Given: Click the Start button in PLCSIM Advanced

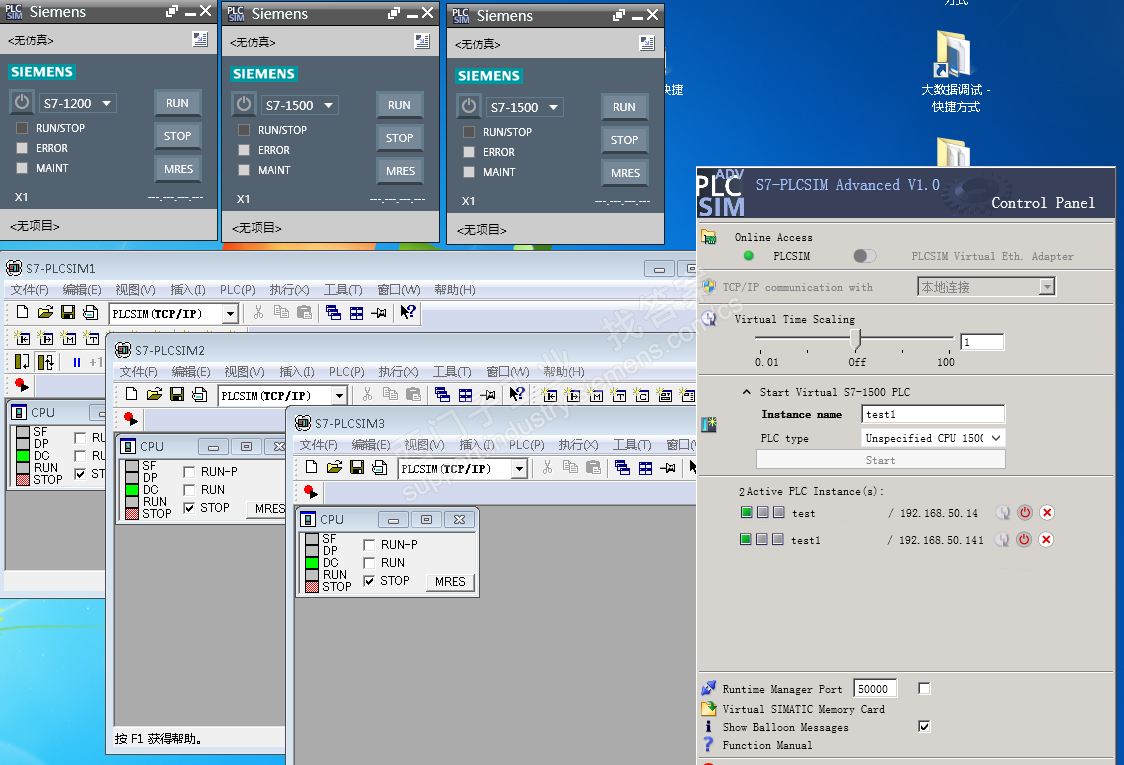Looking at the screenshot, I should click(880, 460).
